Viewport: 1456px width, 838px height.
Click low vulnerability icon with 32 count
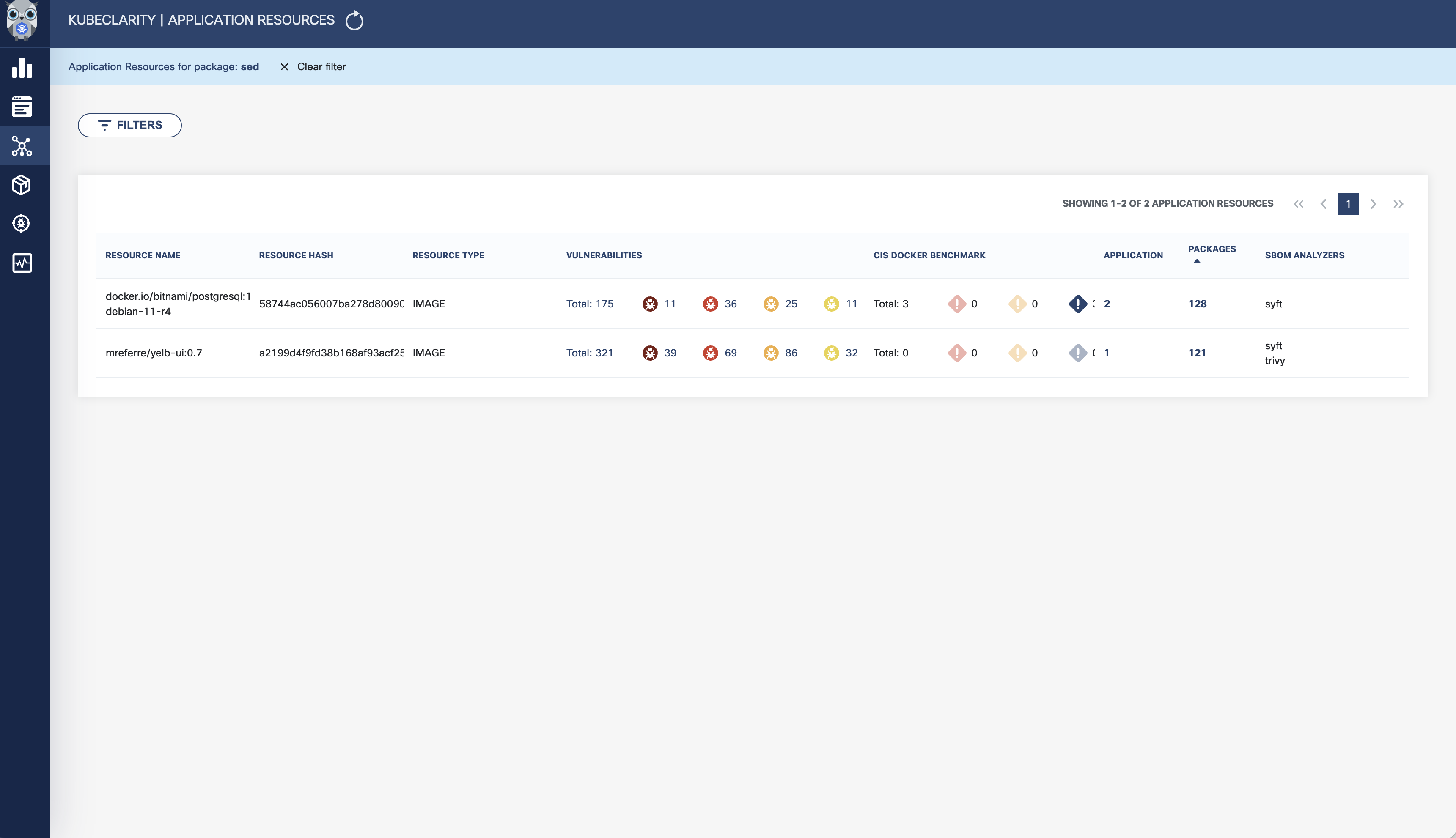[831, 353]
